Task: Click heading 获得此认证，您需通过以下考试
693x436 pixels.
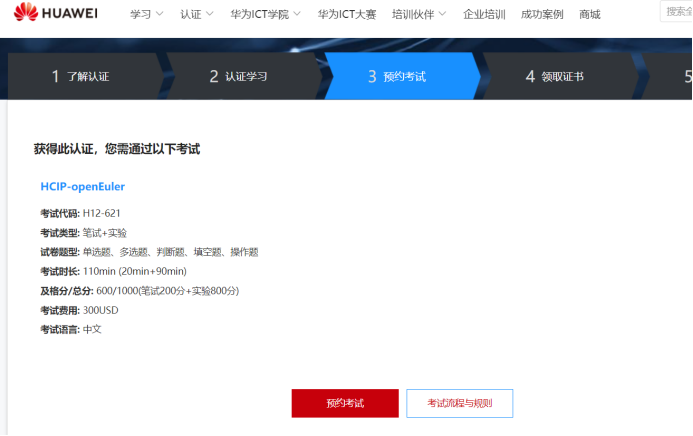Action: [117, 149]
